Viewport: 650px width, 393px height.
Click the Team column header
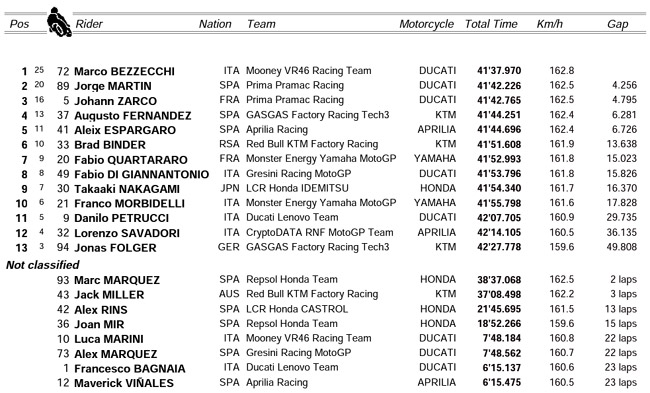(261, 24)
